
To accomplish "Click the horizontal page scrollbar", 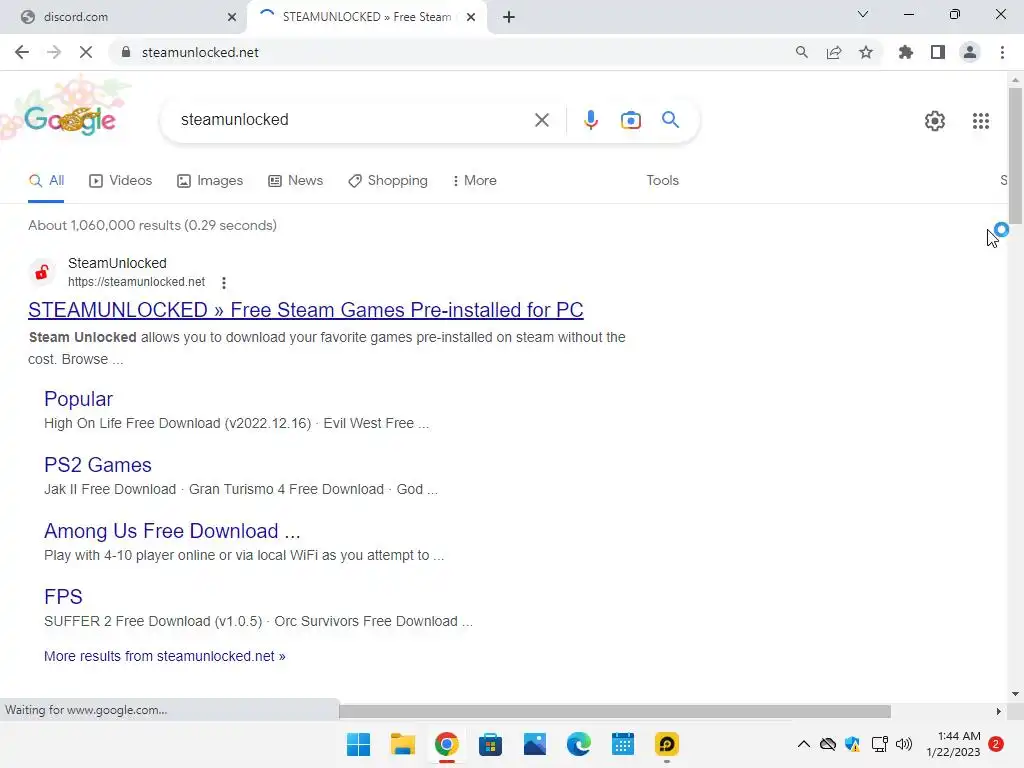I will tap(615, 711).
